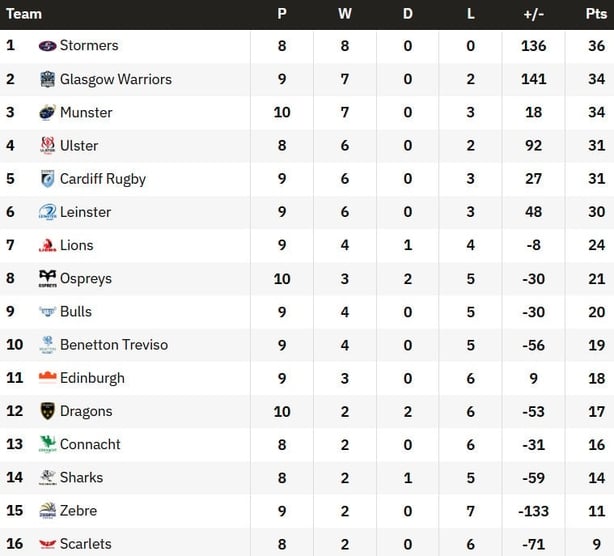Click the Stormers team logo

click(x=47, y=46)
